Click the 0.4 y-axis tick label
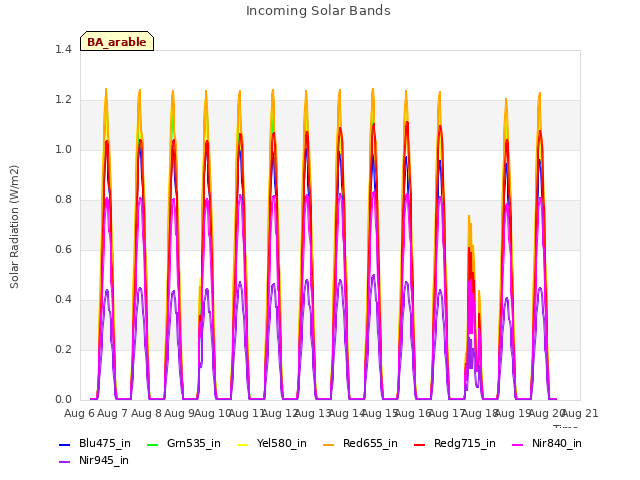This screenshot has width=640, height=480. pos(63,300)
